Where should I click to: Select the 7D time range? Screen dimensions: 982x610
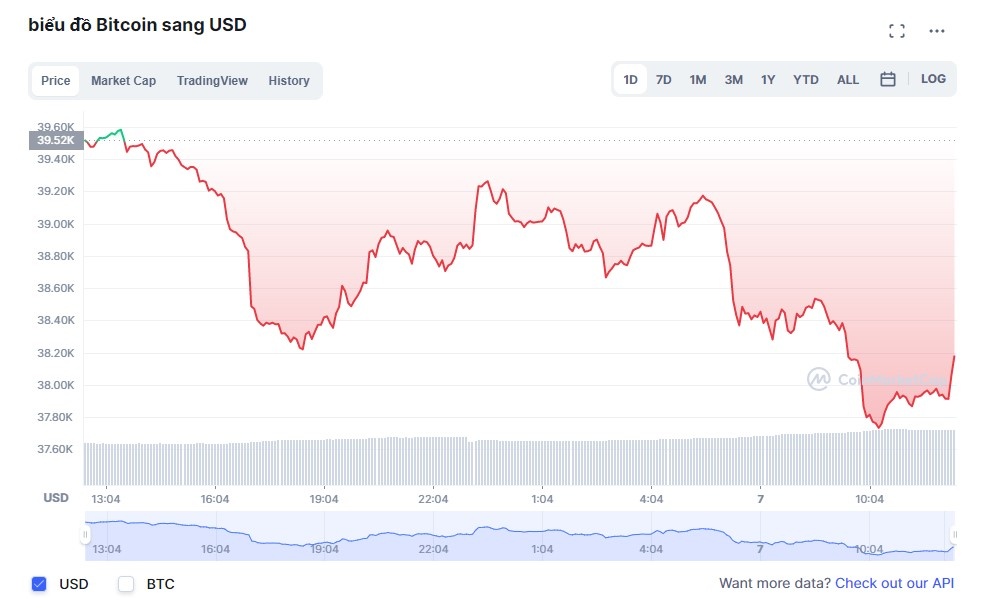(663, 78)
